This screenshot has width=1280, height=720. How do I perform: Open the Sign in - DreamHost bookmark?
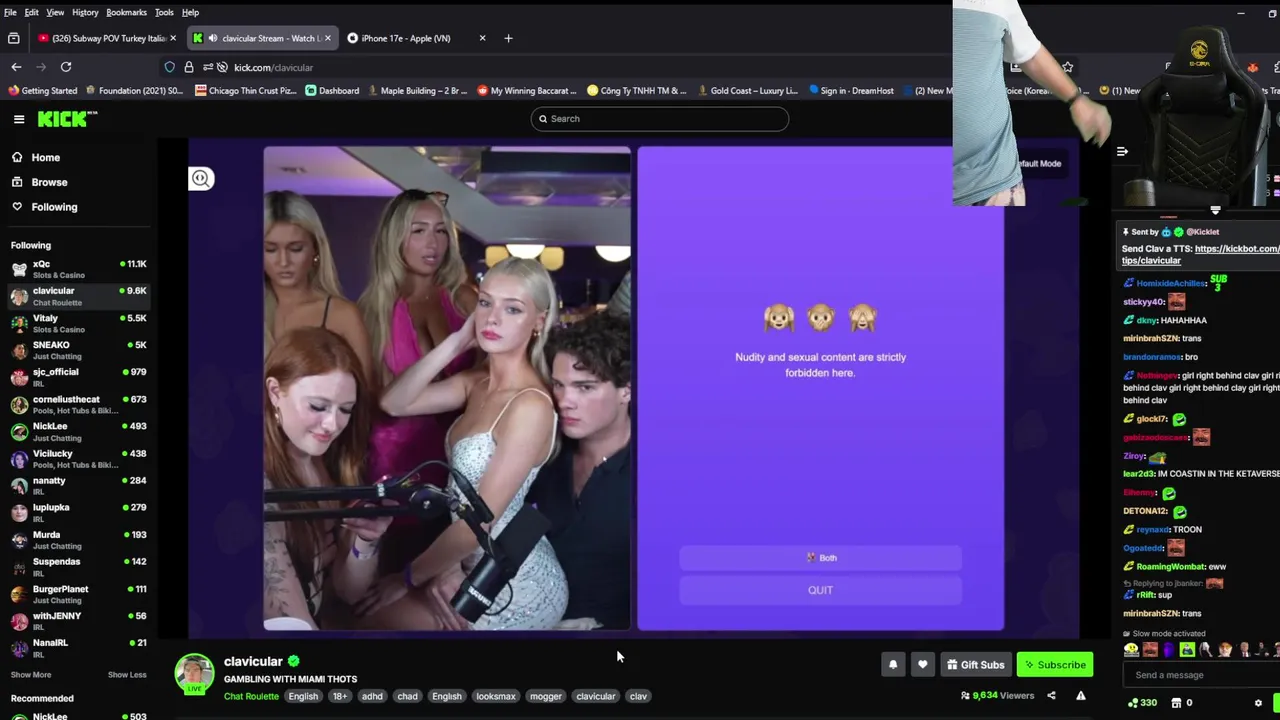pyautogui.click(x=851, y=91)
